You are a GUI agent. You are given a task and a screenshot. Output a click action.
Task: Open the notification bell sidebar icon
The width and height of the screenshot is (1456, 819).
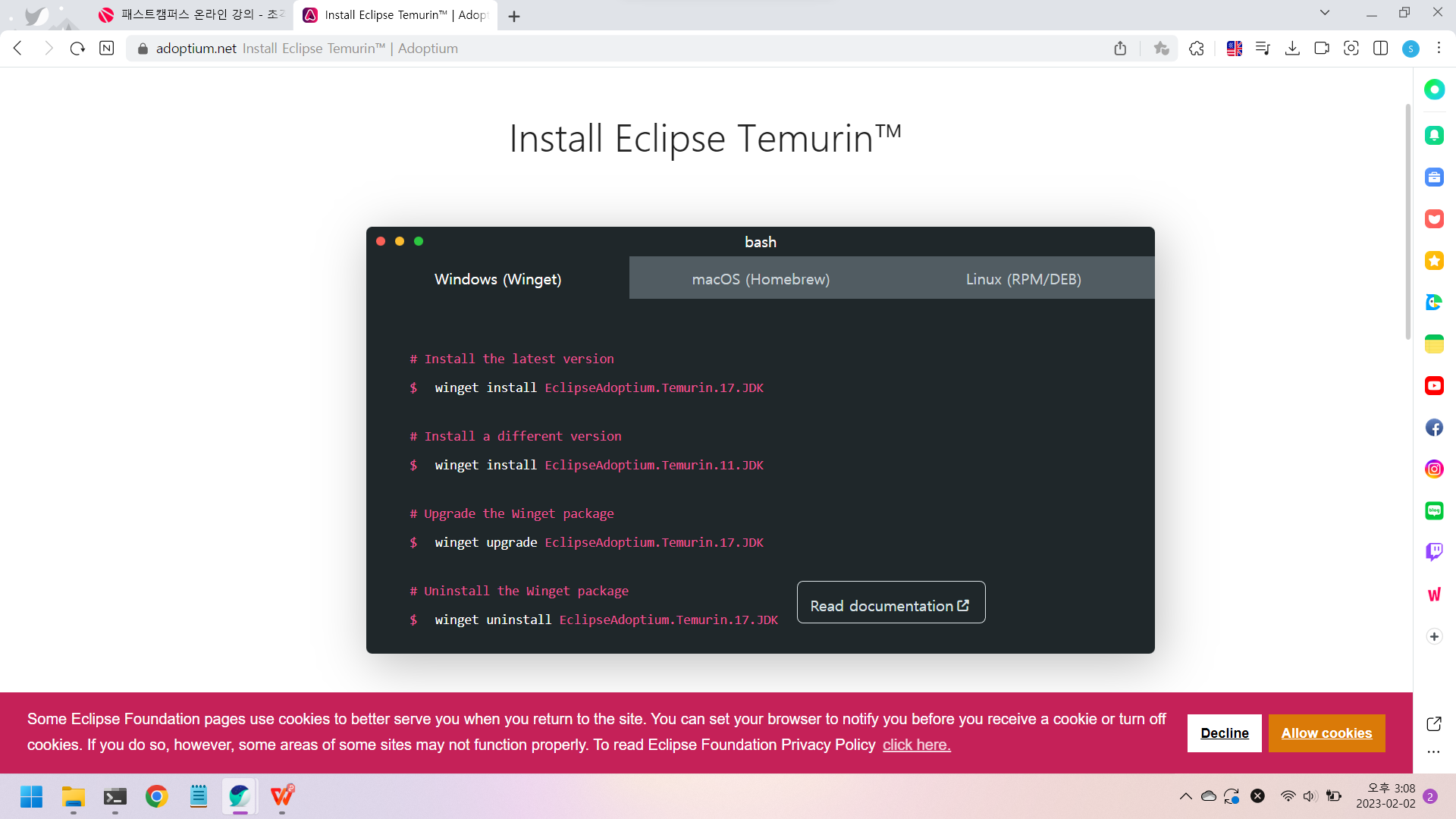pyautogui.click(x=1434, y=135)
